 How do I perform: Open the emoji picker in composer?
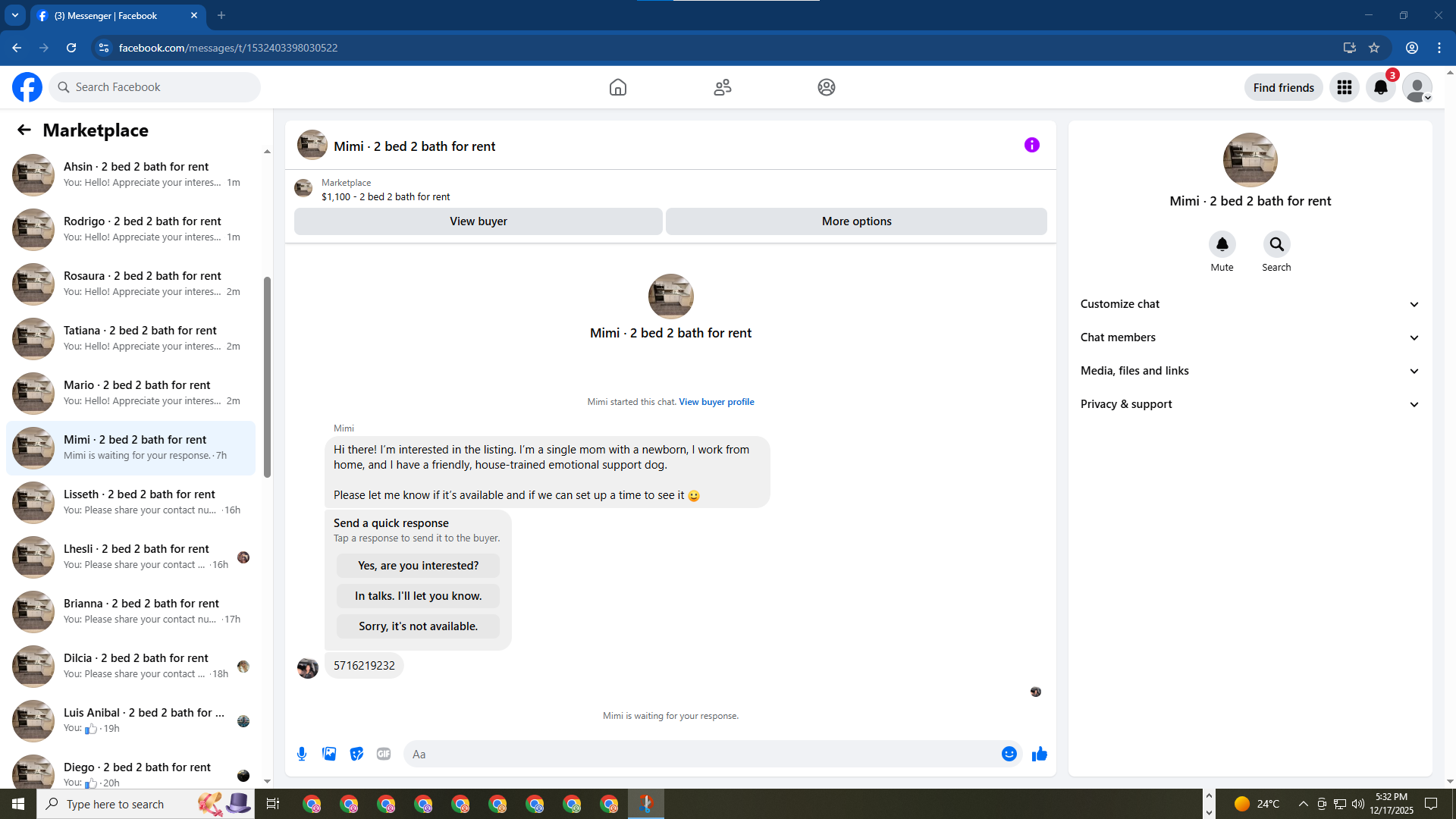click(x=1009, y=754)
